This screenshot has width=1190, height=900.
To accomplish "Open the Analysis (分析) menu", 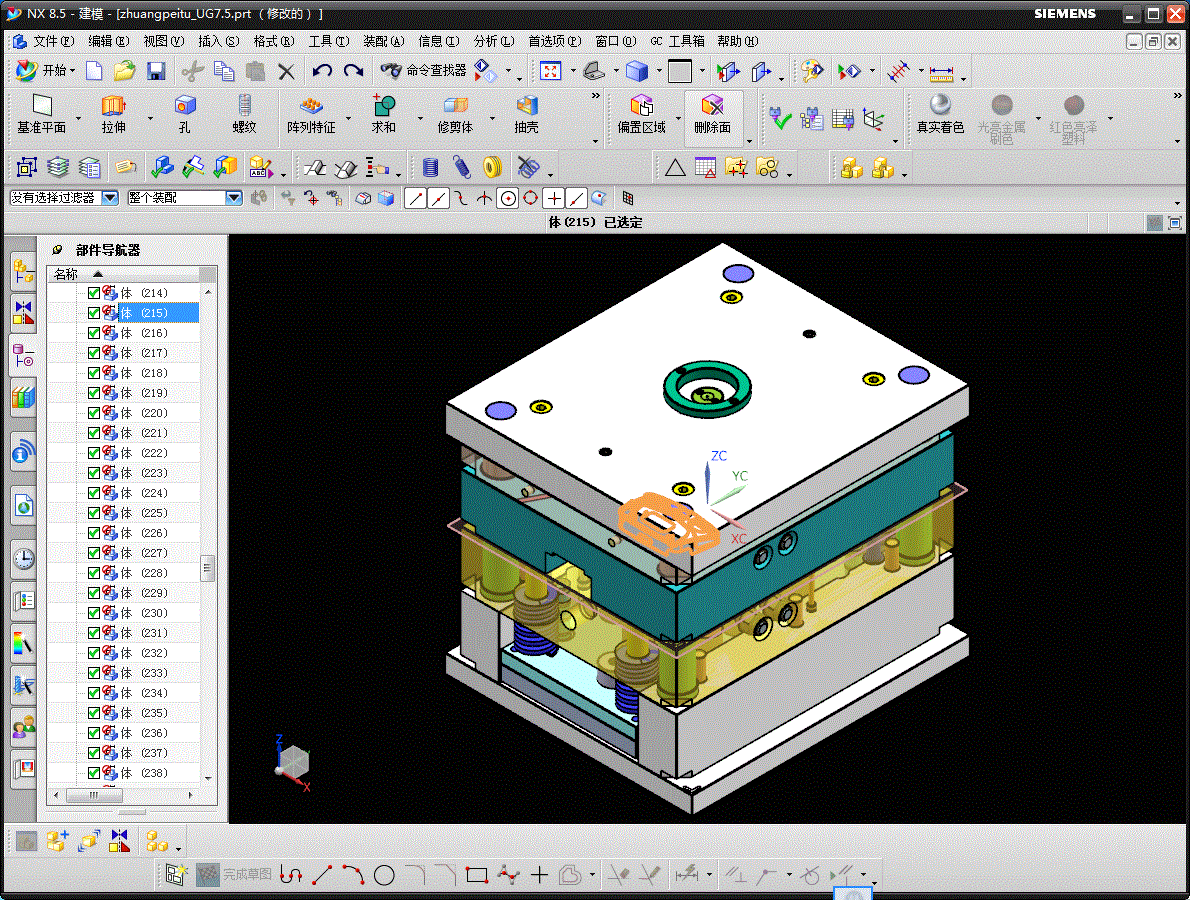I will [x=494, y=41].
